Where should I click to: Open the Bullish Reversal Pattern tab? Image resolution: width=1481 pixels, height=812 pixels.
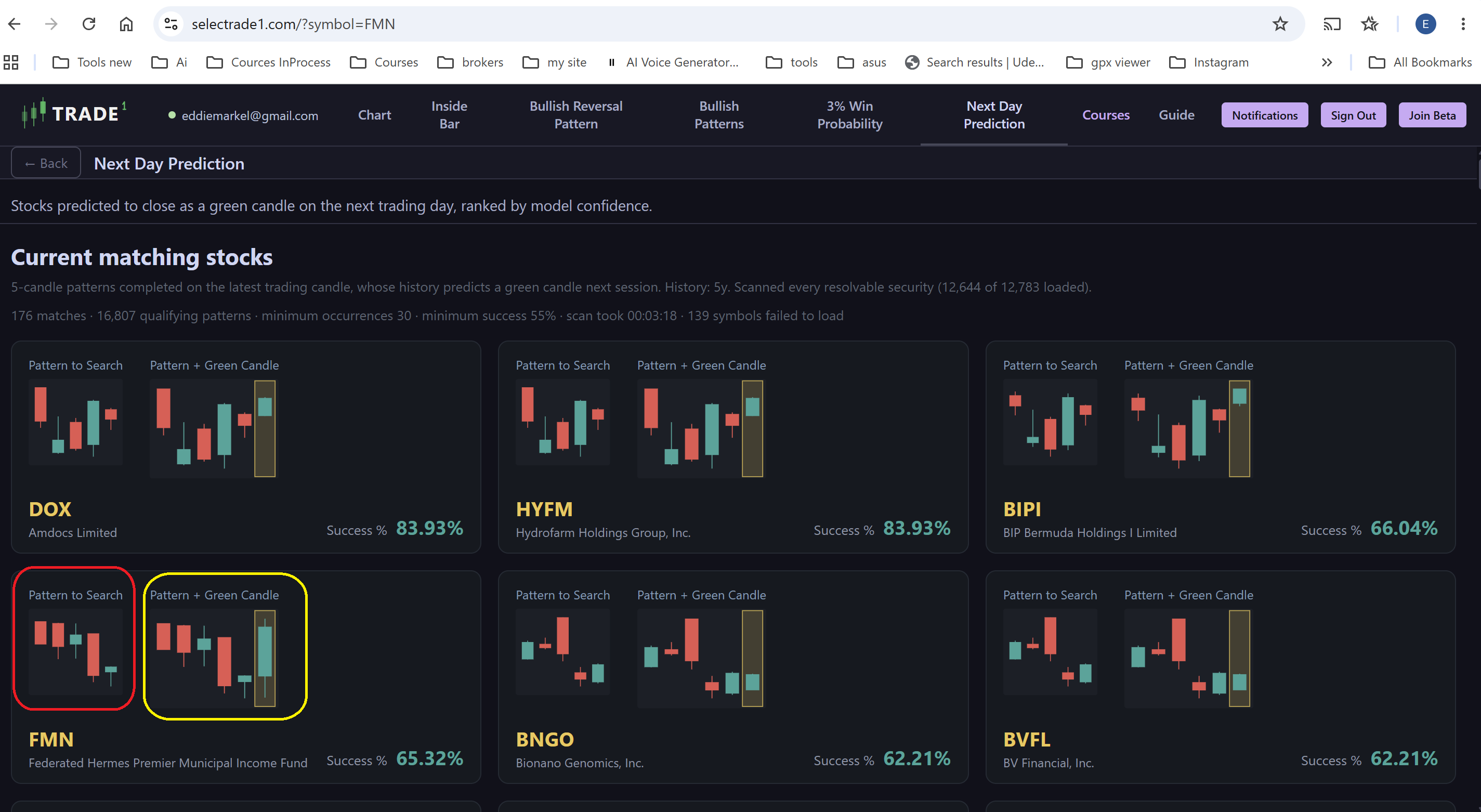coord(575,115)
